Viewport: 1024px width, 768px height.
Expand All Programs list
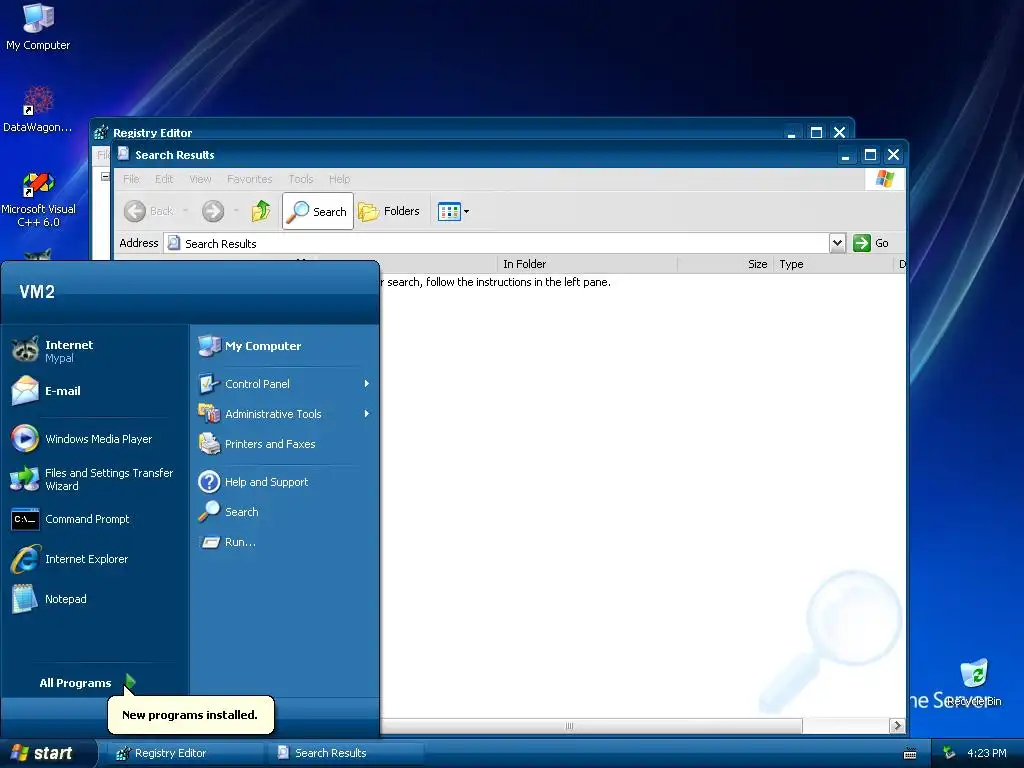tap(88, 682)
